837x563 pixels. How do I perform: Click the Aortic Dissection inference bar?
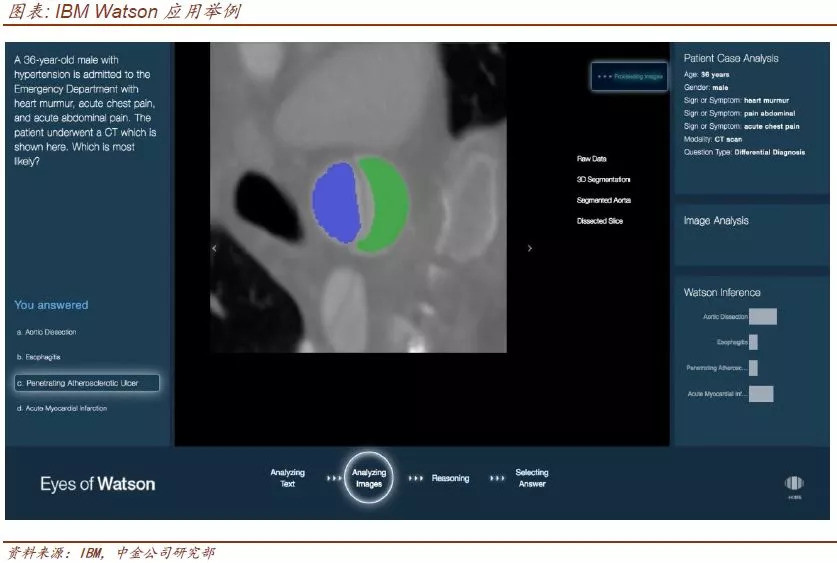pos(763,316)
